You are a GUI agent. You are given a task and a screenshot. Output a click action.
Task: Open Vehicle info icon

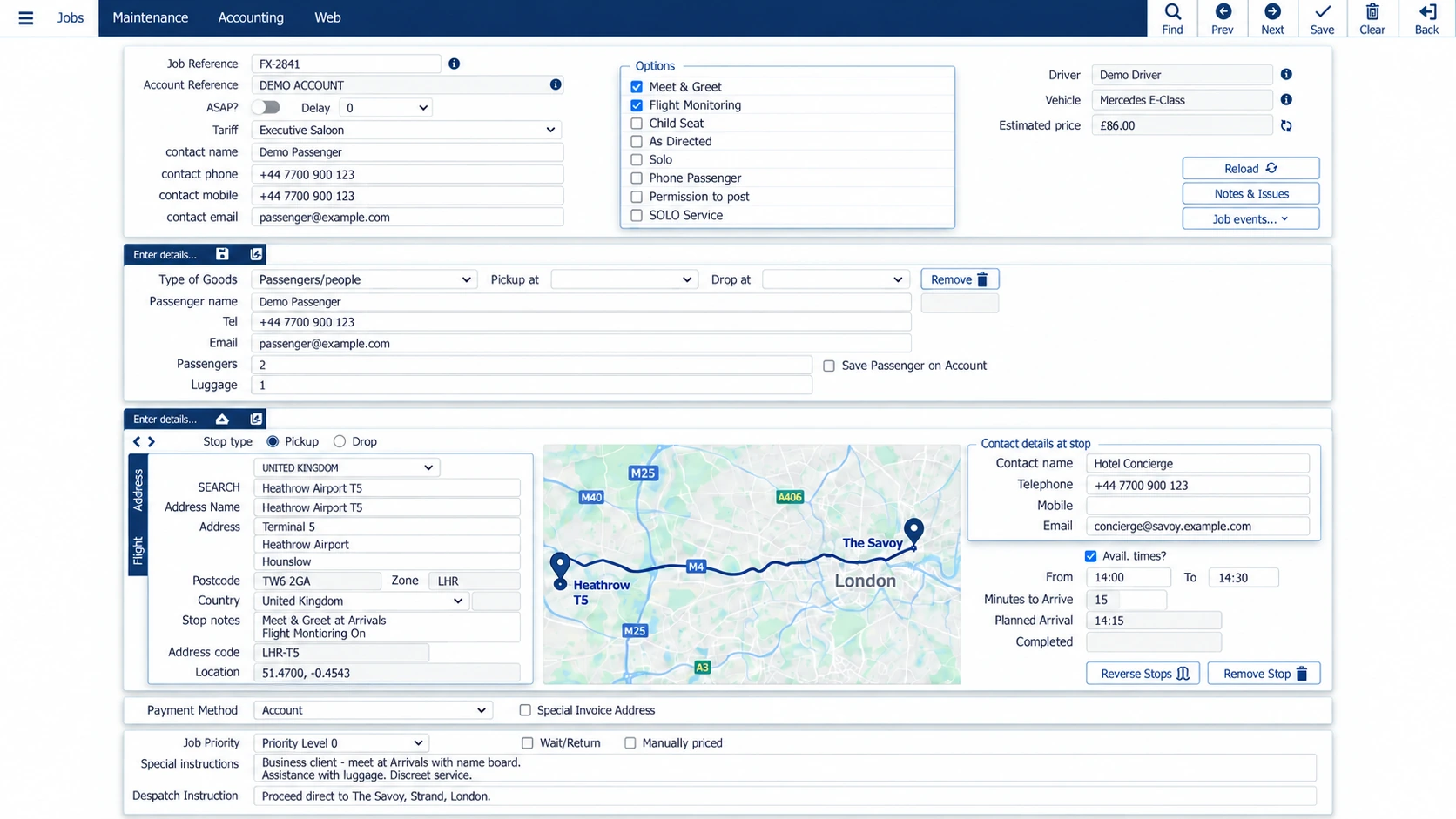pyautogui.click(x=1286, y=99)
